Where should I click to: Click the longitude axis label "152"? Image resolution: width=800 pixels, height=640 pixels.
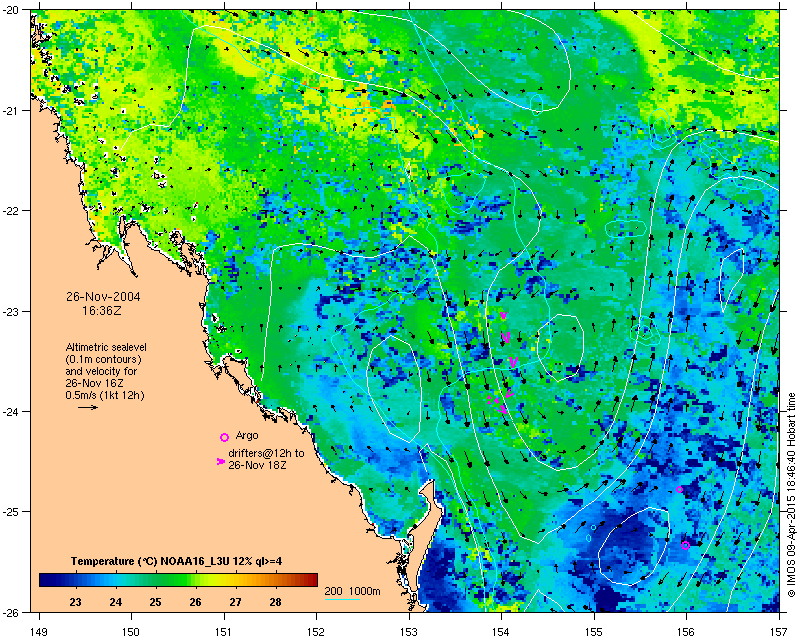click(x=316, y=632)
